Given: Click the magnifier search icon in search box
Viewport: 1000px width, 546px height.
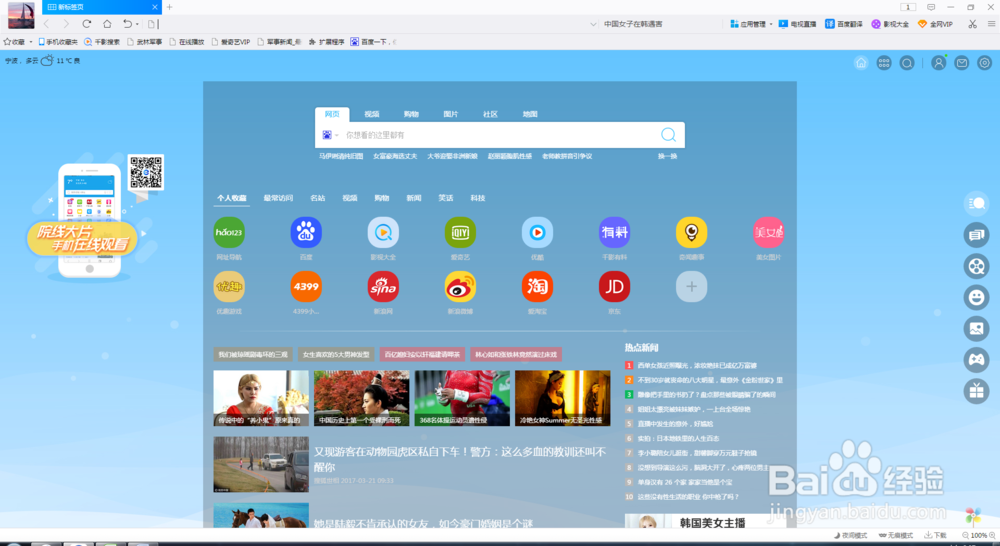Looking at the screenshot, I should tap(668, 135).
